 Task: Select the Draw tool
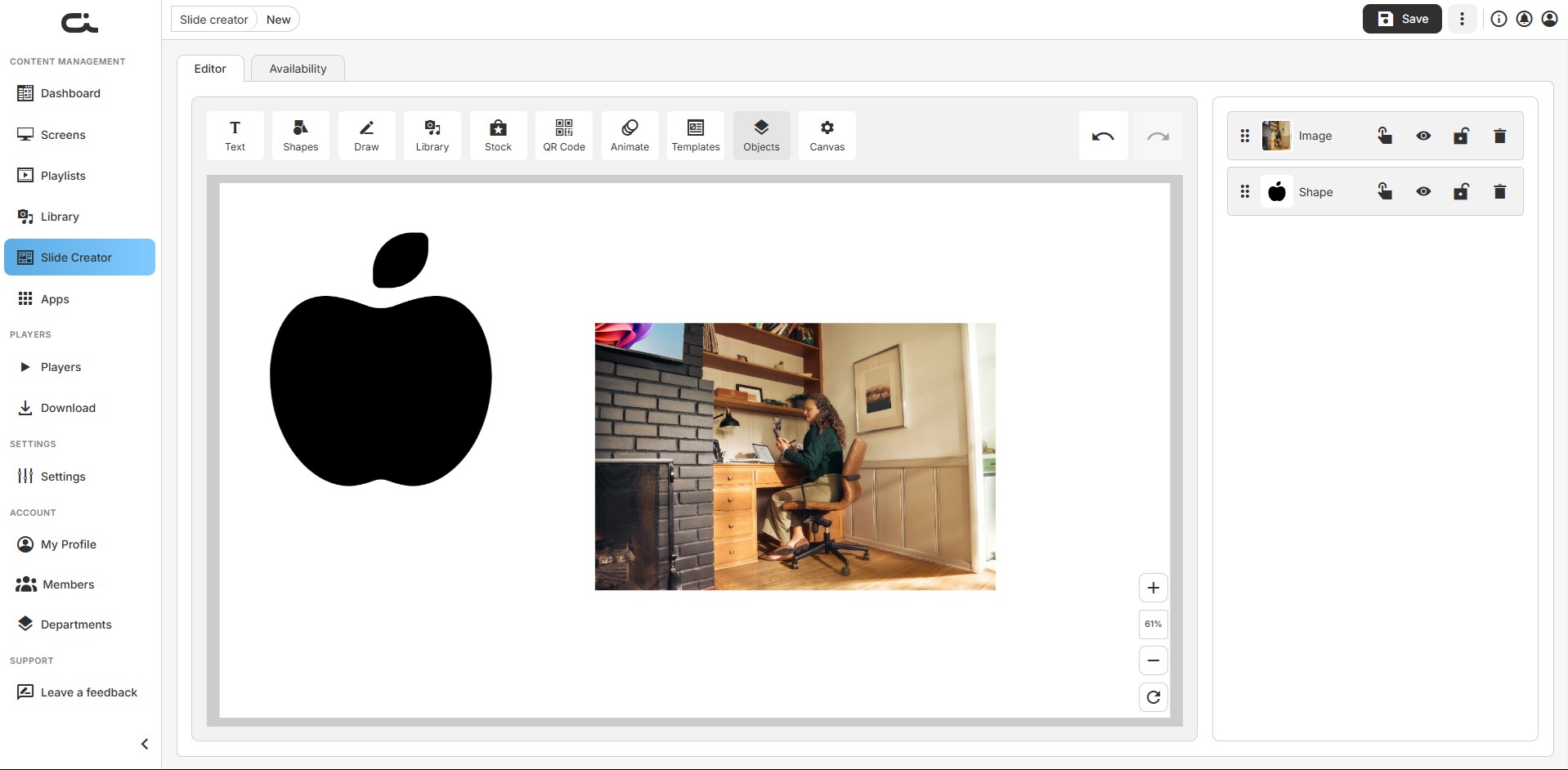click(x=366, y=136)
